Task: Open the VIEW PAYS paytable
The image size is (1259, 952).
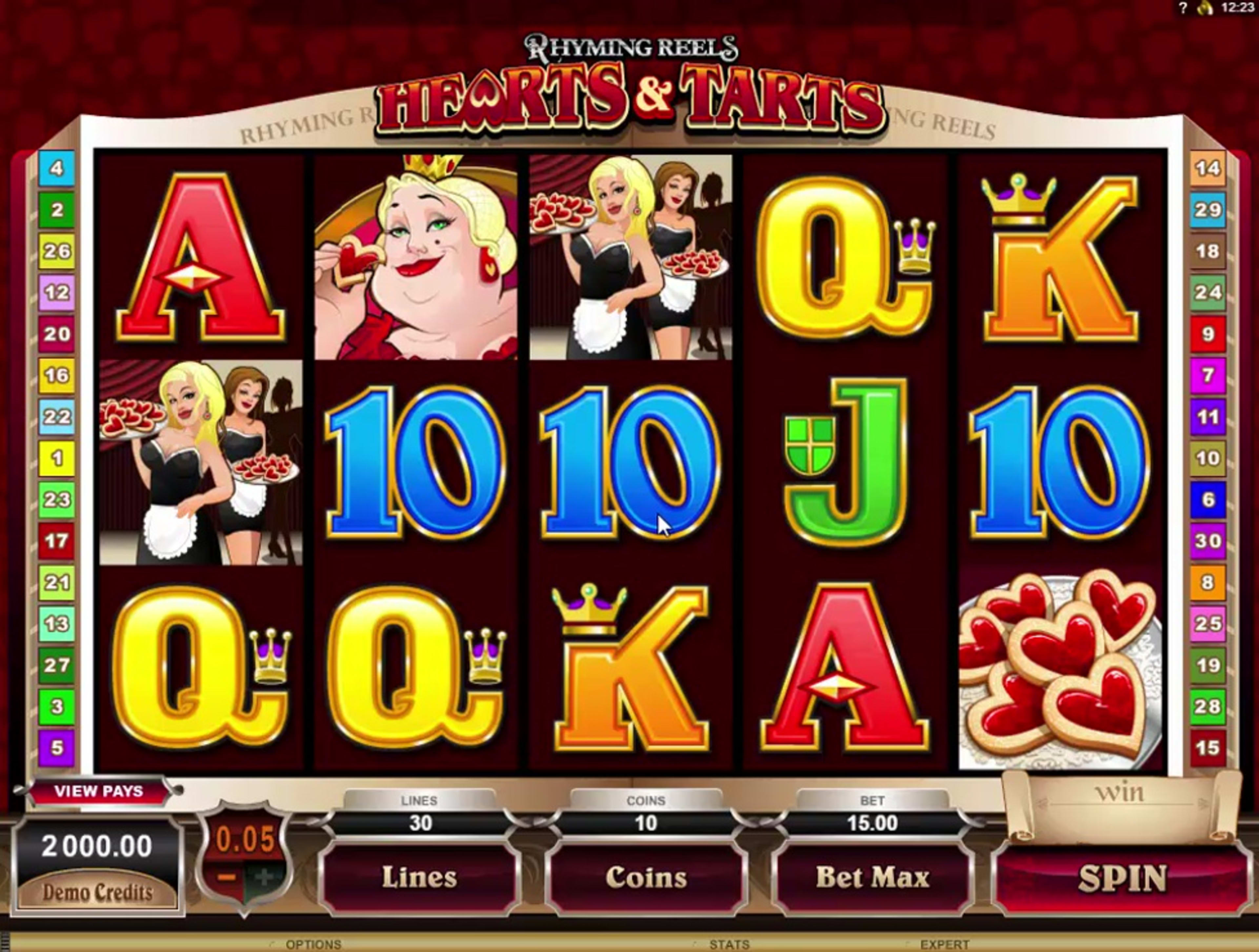Action: pos(98,792)
